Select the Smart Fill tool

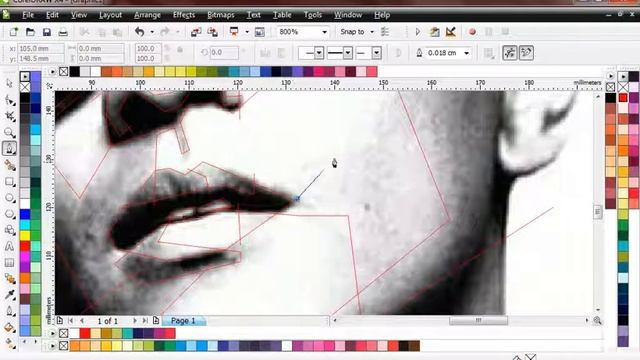[x=9, y=165]
